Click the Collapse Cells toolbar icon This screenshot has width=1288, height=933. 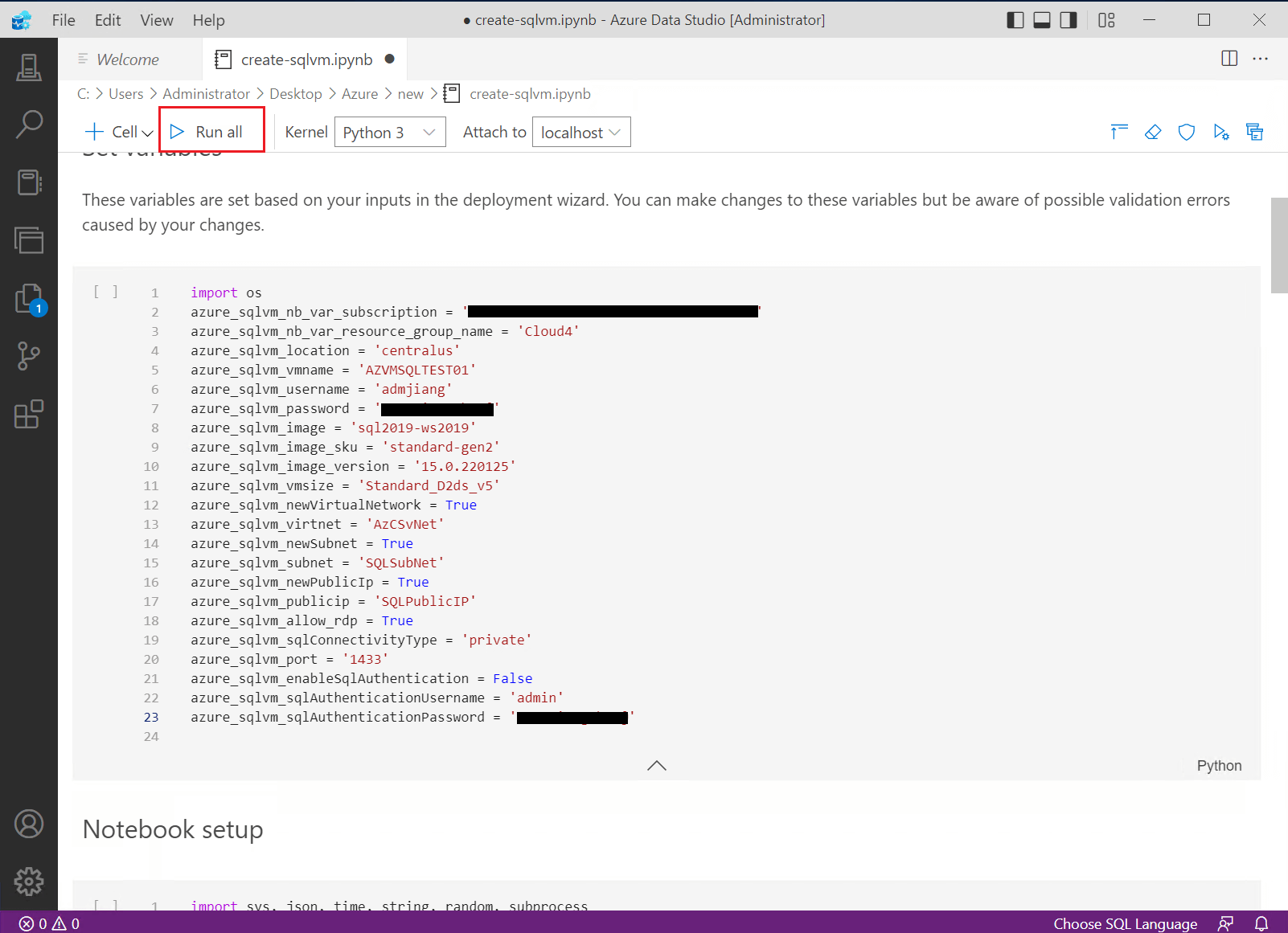click(x=1119, y=132)
